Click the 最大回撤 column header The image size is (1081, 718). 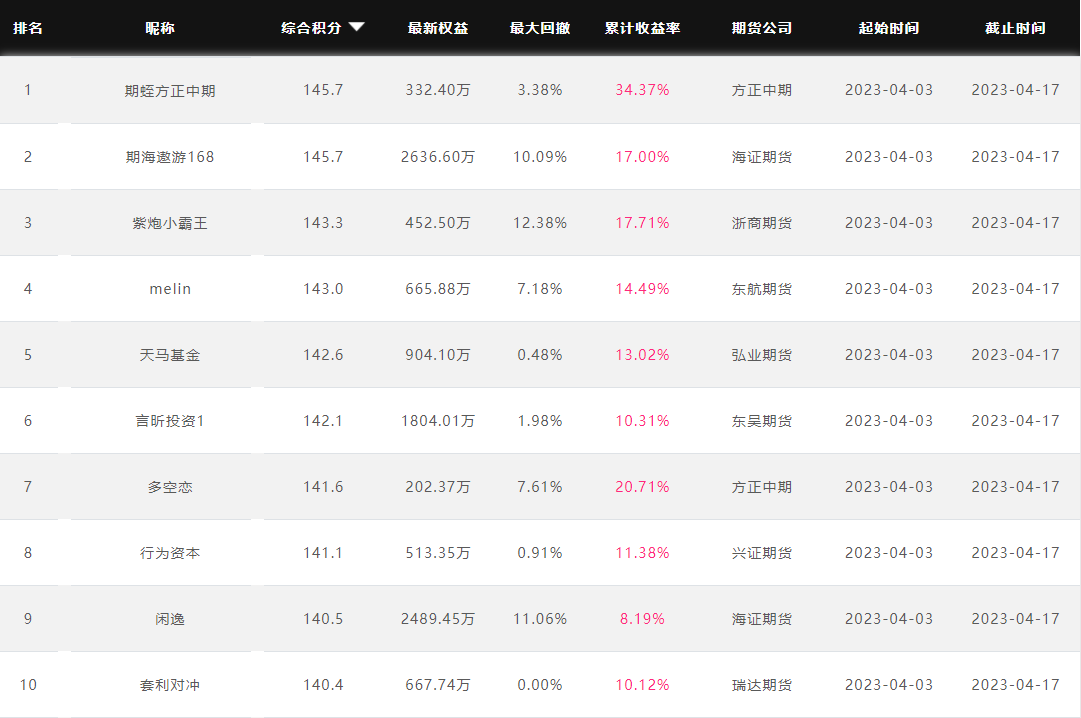pos(540,28)
